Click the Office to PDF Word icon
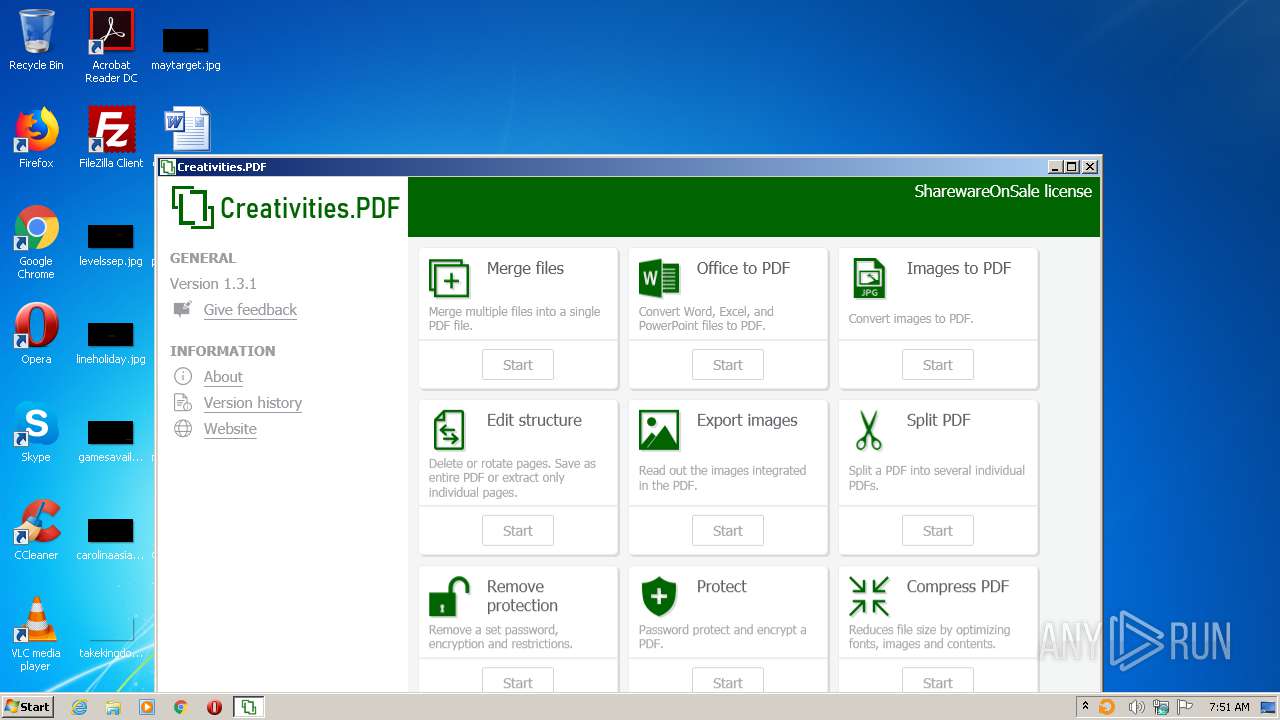1280x720 pixels. pos(659,278)
